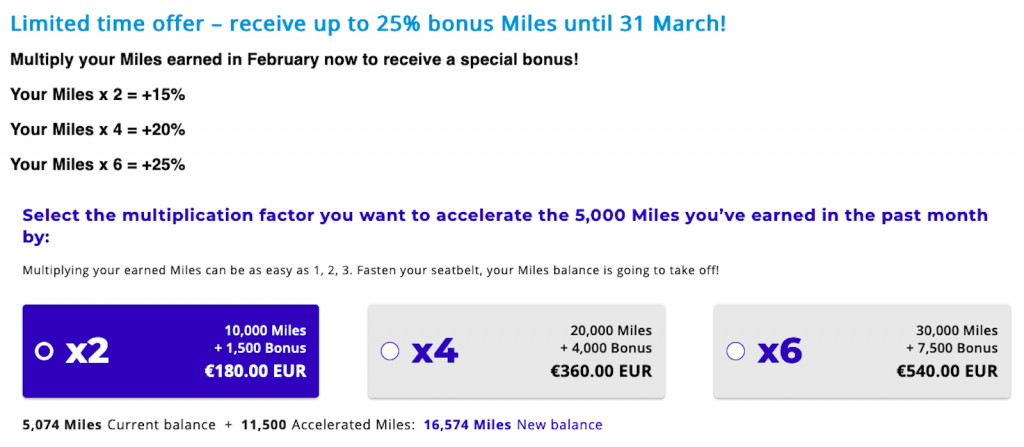Click the 11,500 Accelerated Miles text
Screen dimensions: 1024x447
328,425
